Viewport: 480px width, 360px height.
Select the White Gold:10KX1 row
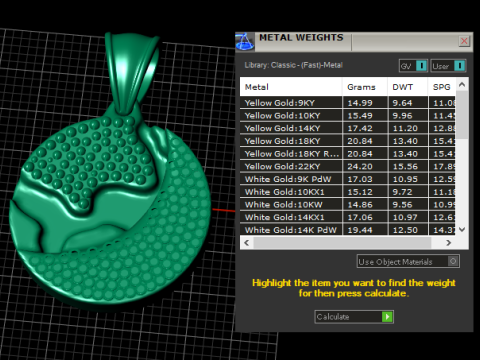coord(348,192)
